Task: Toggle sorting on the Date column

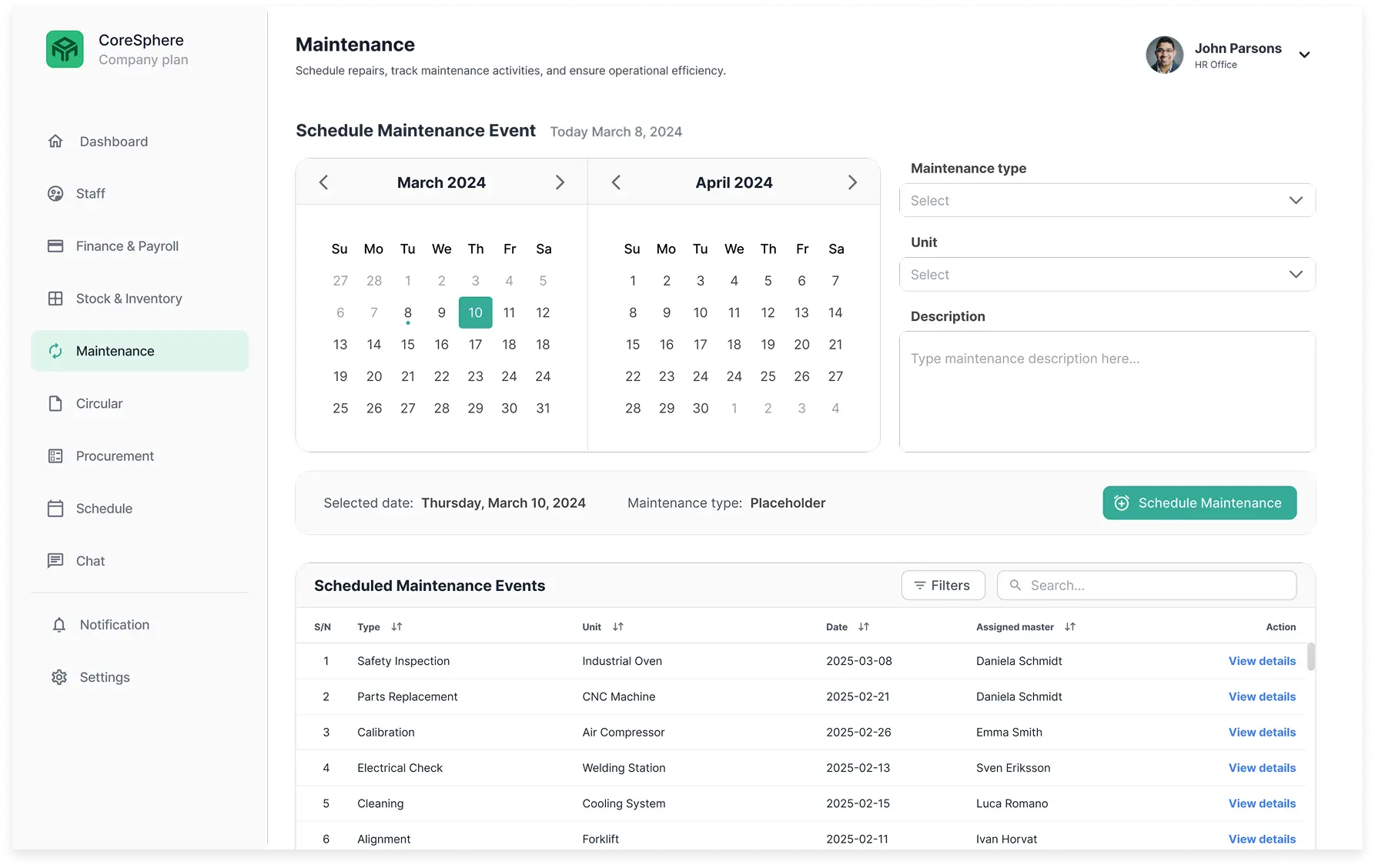Action: click(864, 627)
